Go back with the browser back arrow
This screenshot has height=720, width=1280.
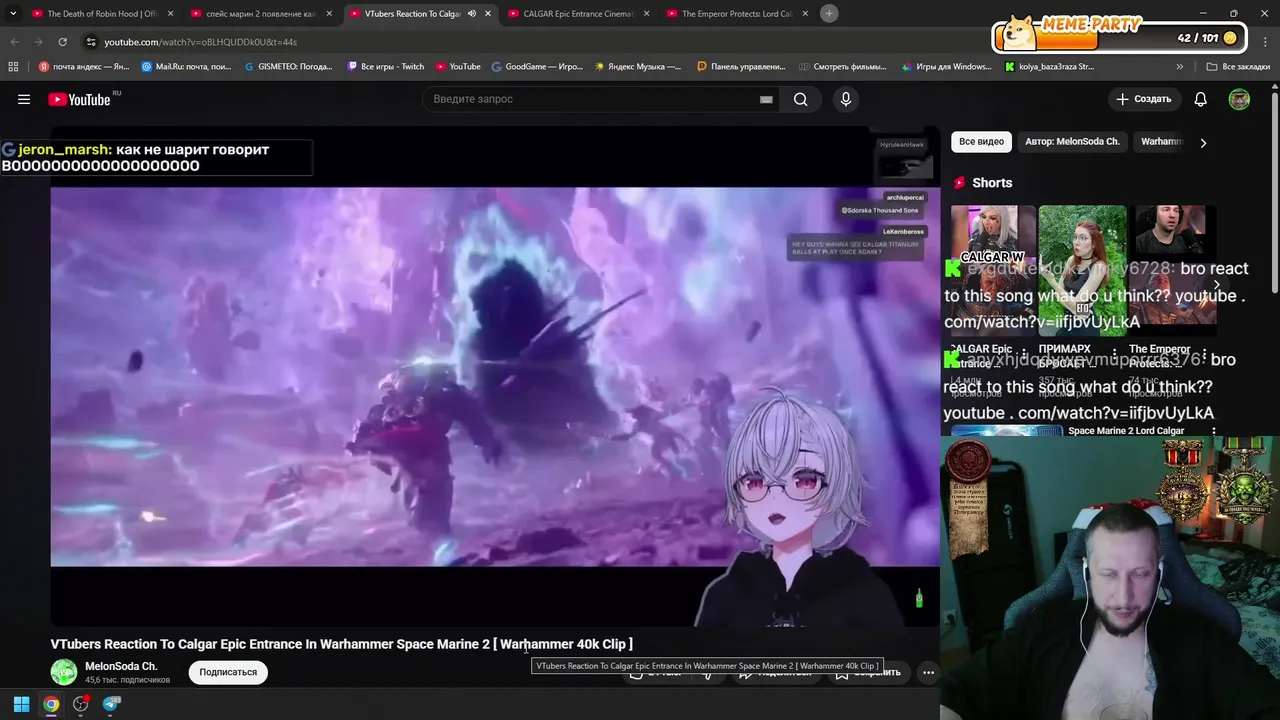tap(14, 42)
